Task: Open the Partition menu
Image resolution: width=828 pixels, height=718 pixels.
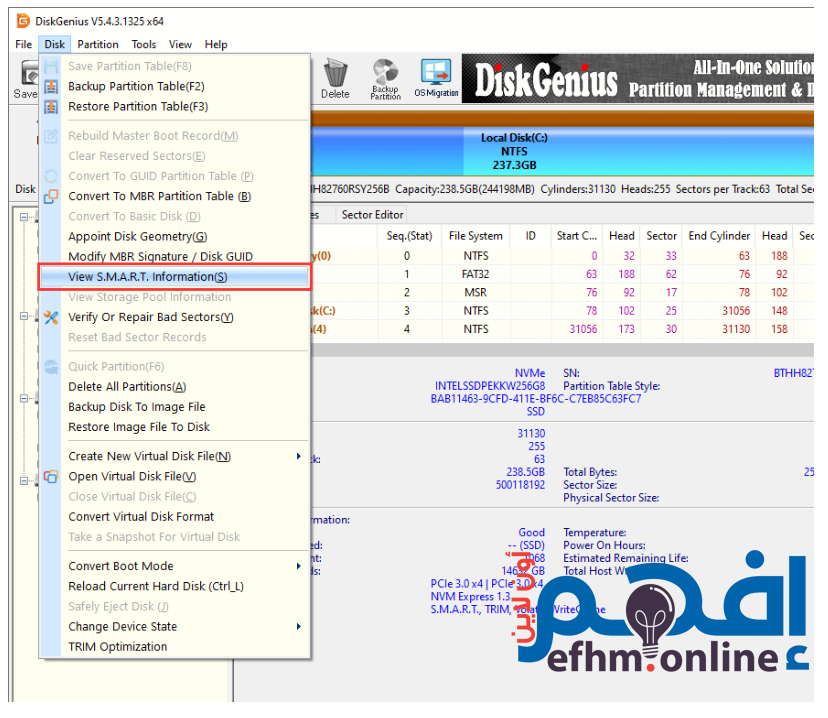Action: click(98, 44)
